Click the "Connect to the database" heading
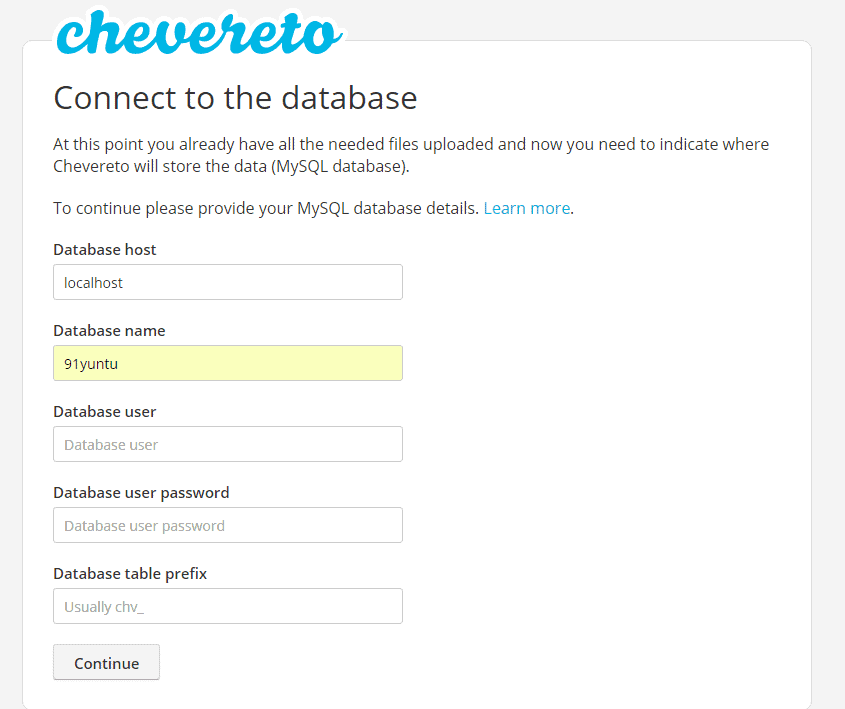 coord(235,98)
